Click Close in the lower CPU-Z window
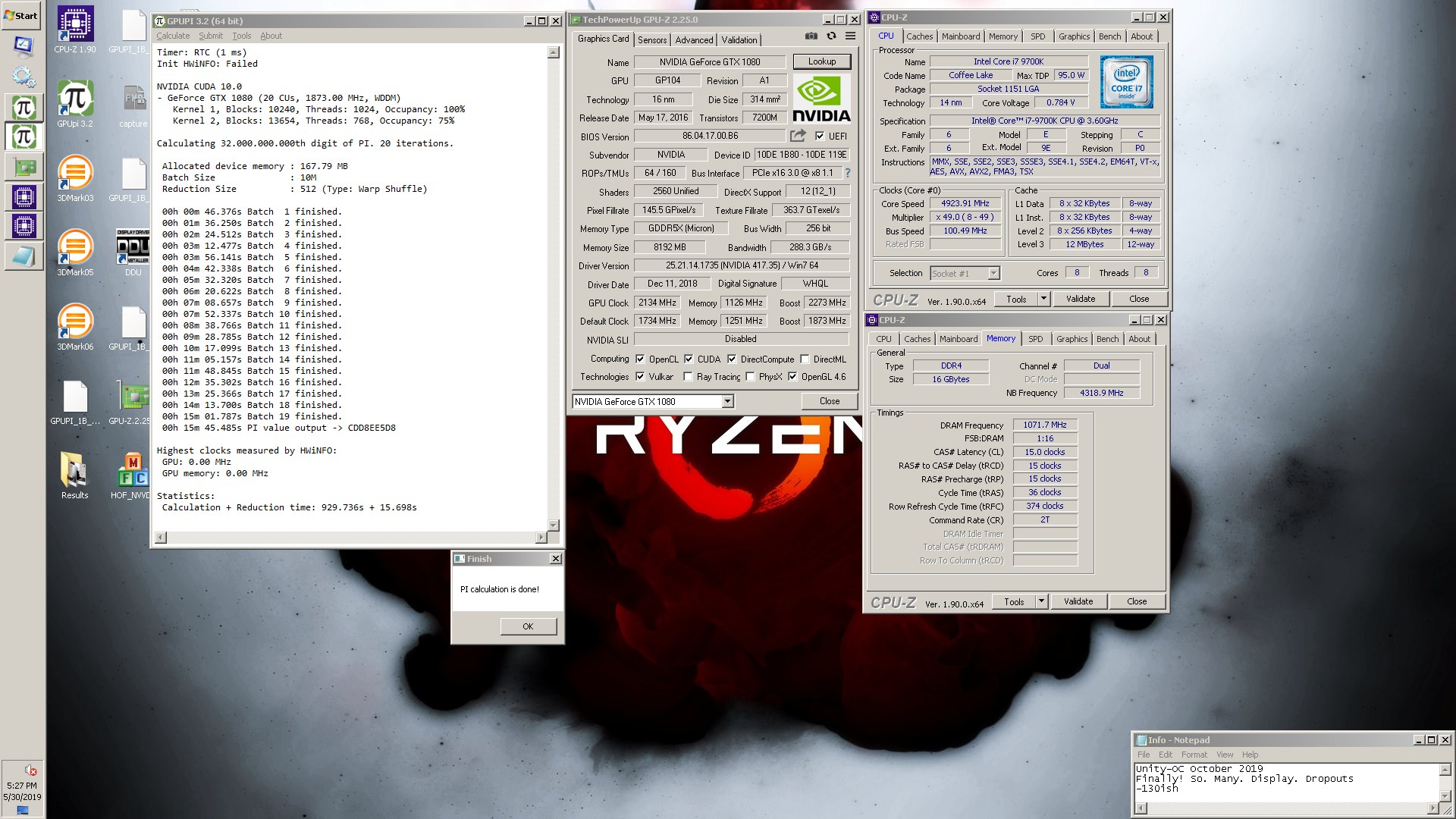The width and height of the screenshot is (1456, 819). pos(1137,601)
